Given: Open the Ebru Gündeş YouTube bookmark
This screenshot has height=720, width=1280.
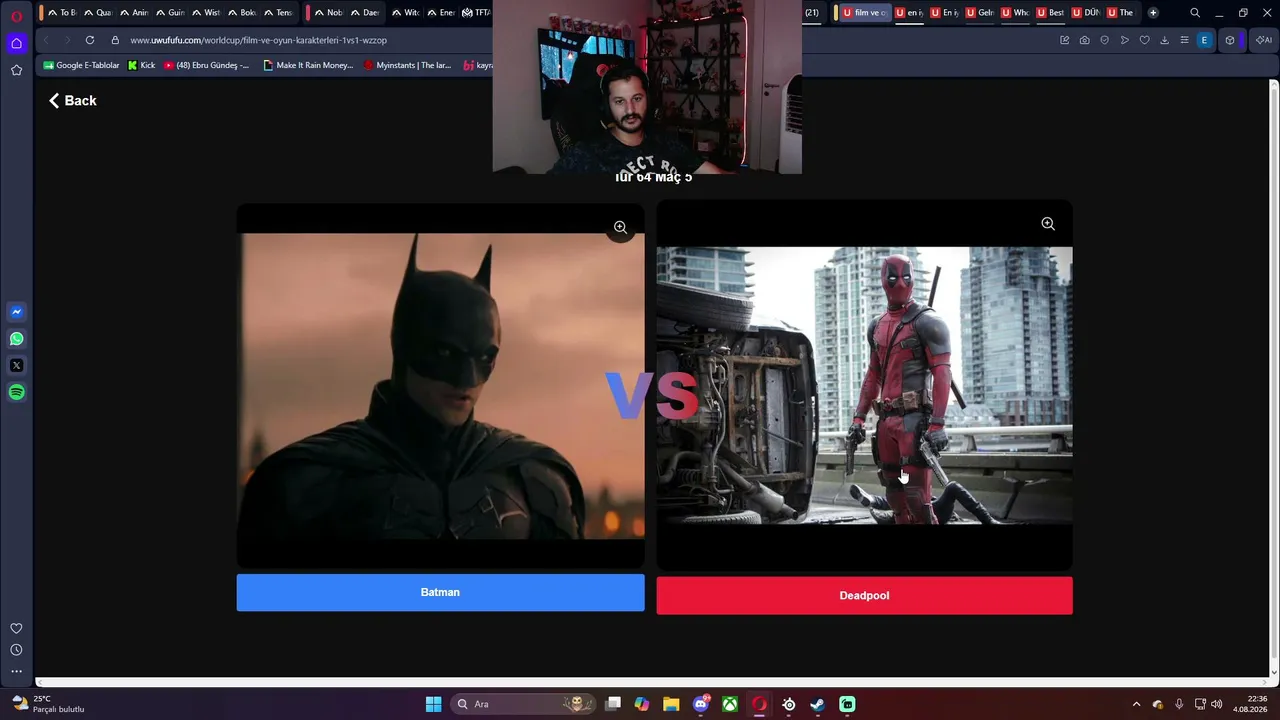Looking at the screenshot, I should (x=207, y=65).
